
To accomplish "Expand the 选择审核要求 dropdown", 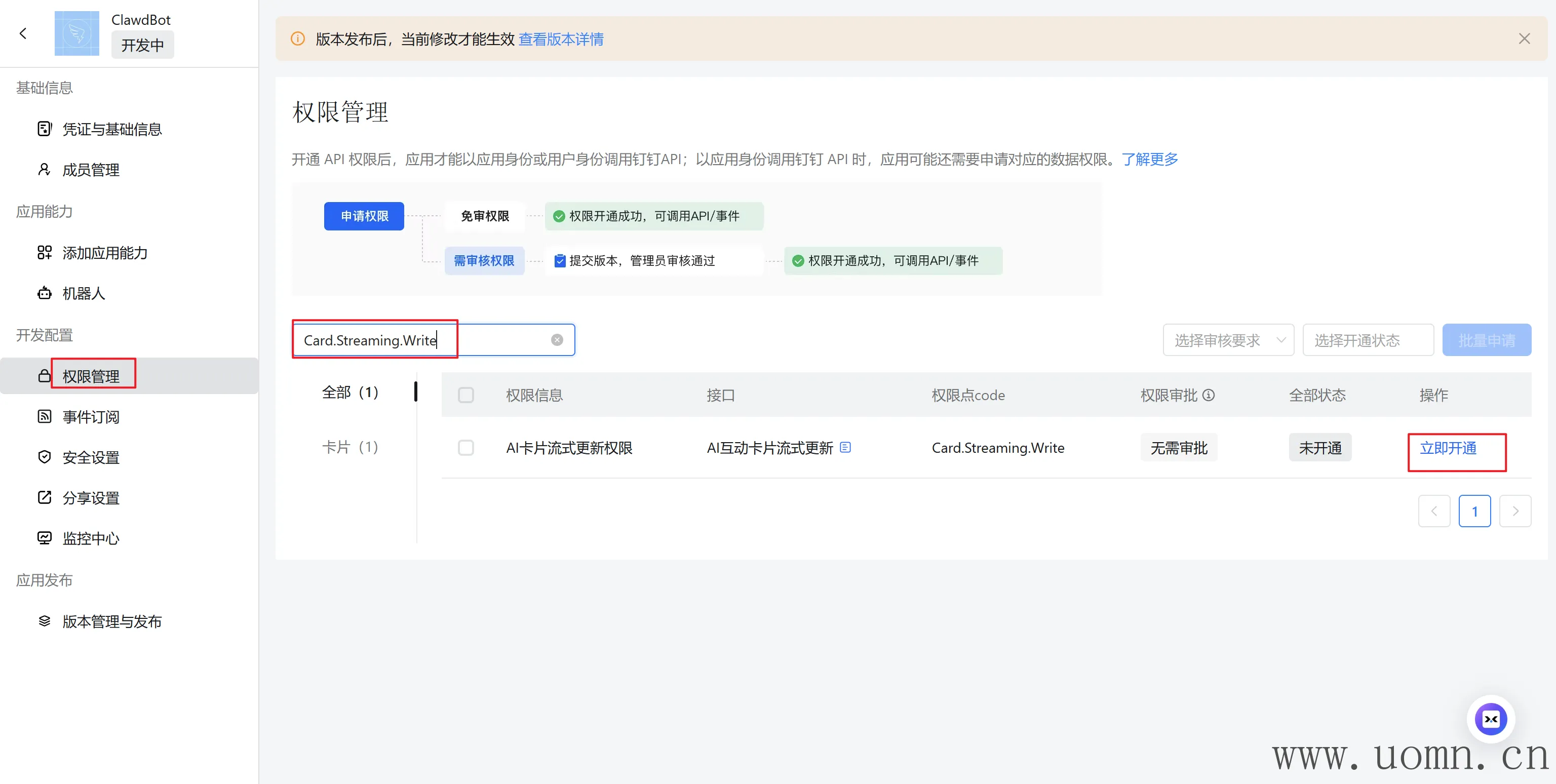I will (x=1228, y=340).
